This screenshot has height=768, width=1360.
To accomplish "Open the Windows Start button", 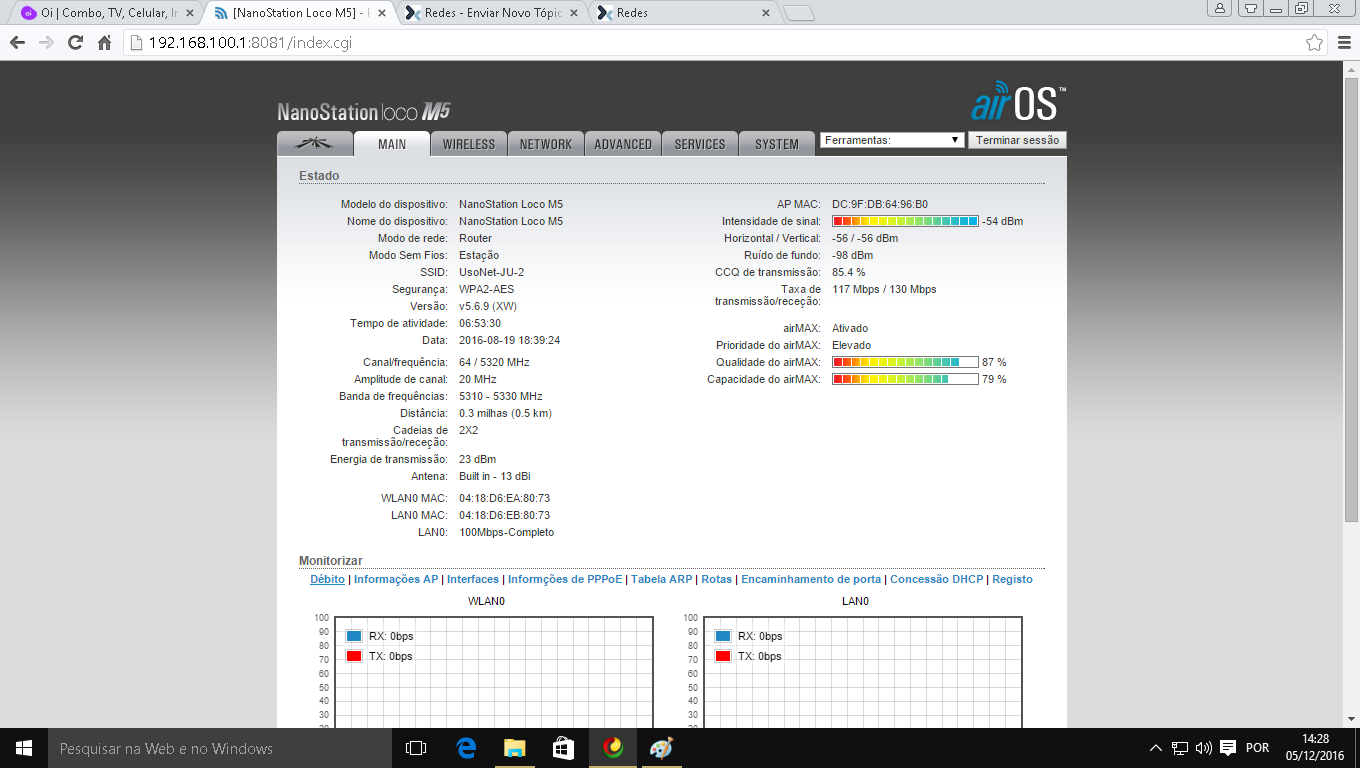I will pos(24,748).
